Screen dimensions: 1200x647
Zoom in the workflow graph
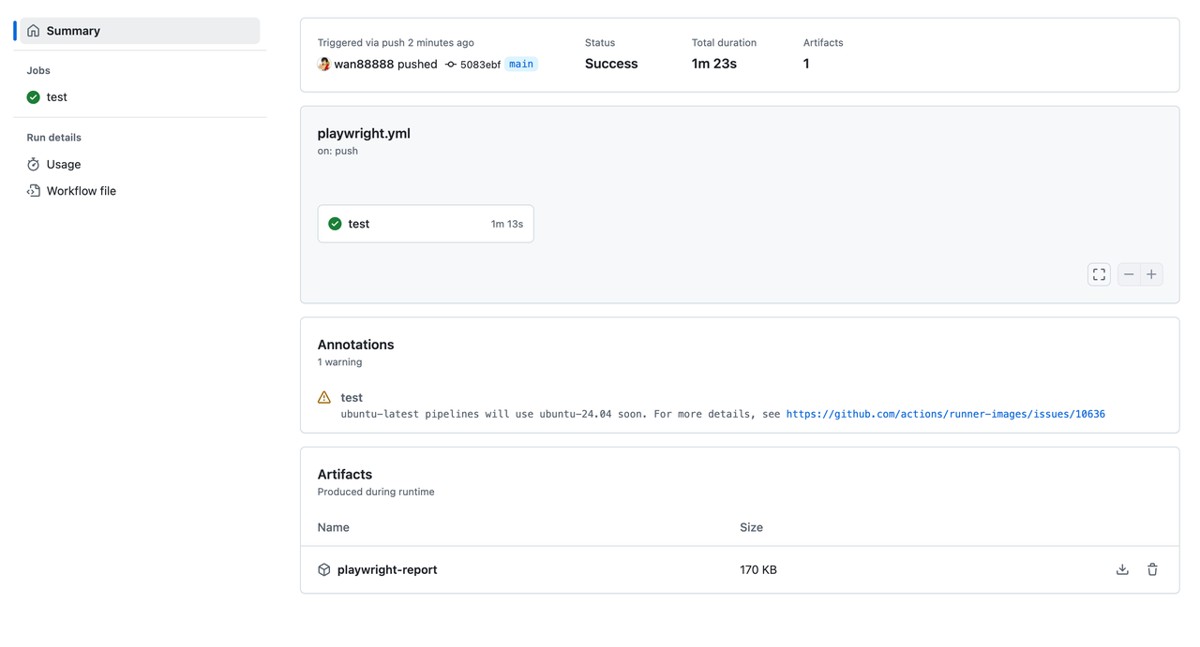pyautogui.click(x=1152, y=274)
